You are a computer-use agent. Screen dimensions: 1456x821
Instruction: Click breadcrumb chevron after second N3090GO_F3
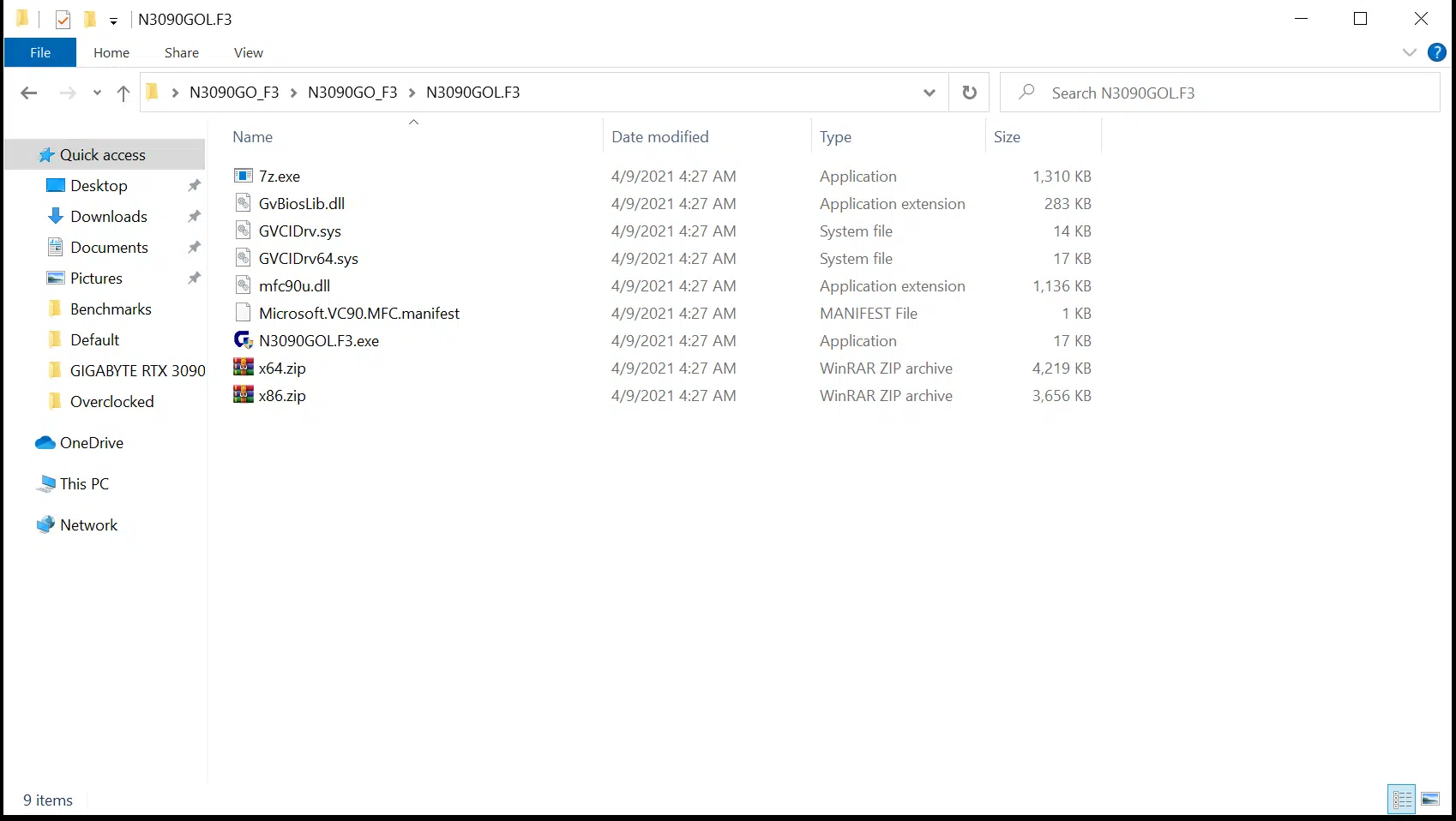tap(412, 93)
